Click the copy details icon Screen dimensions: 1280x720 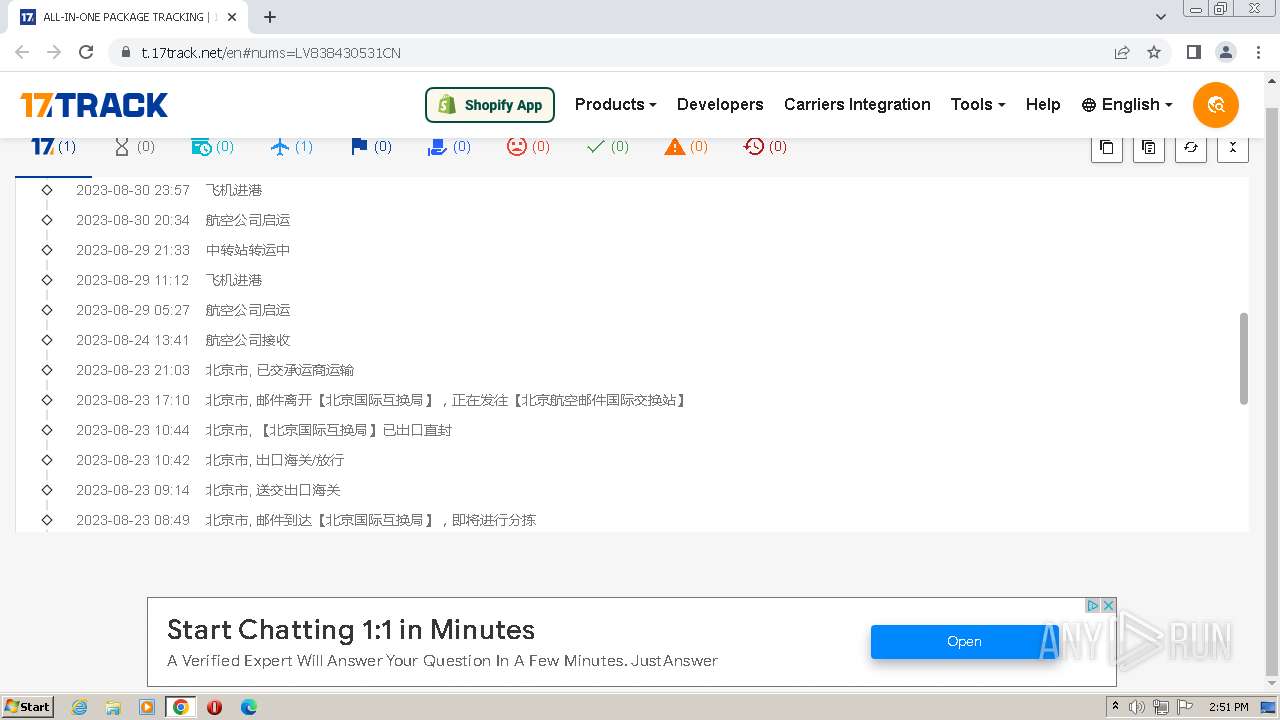click(1148, 147)
